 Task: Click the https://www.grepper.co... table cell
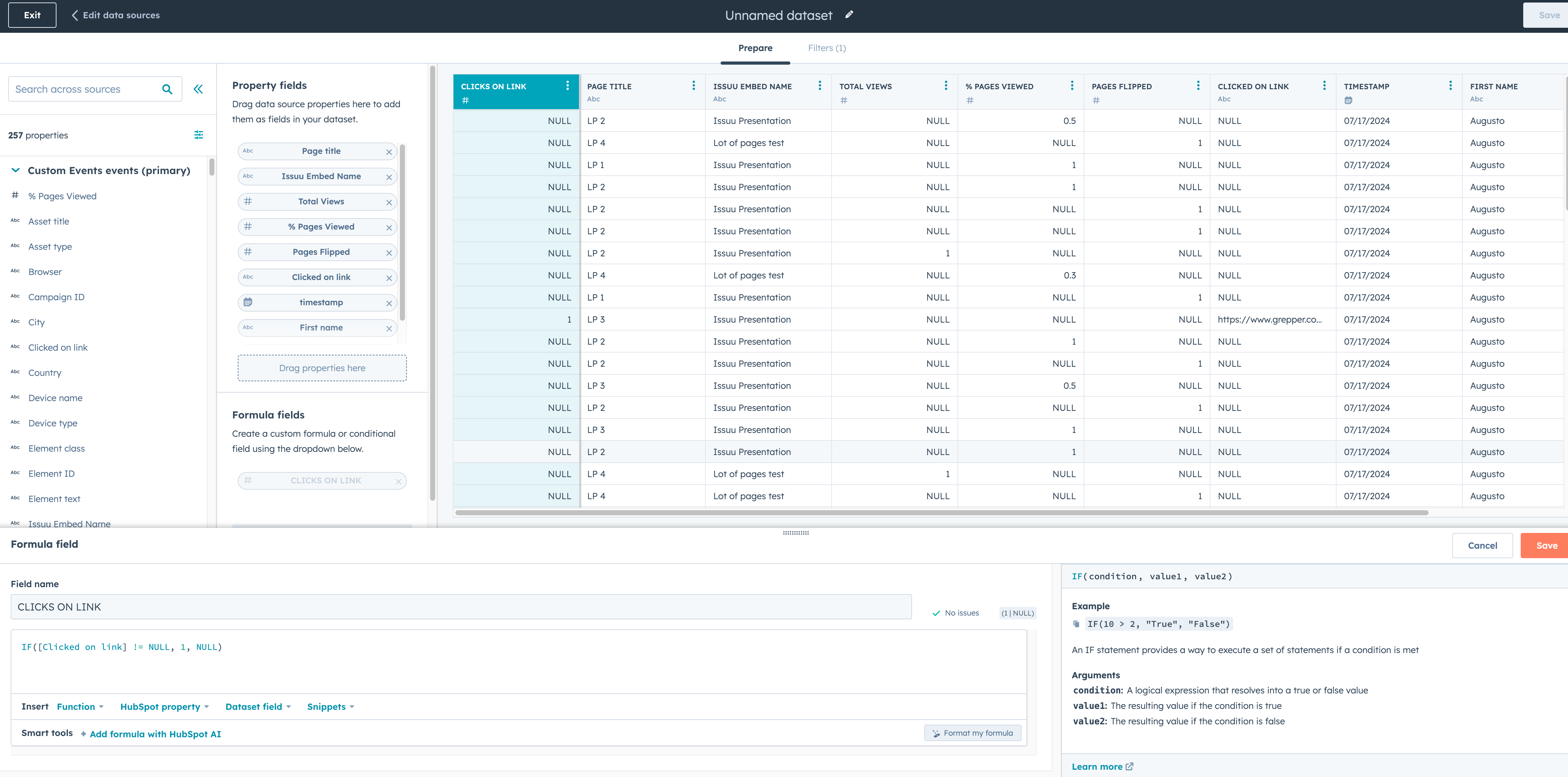(x=1272, y=319)
